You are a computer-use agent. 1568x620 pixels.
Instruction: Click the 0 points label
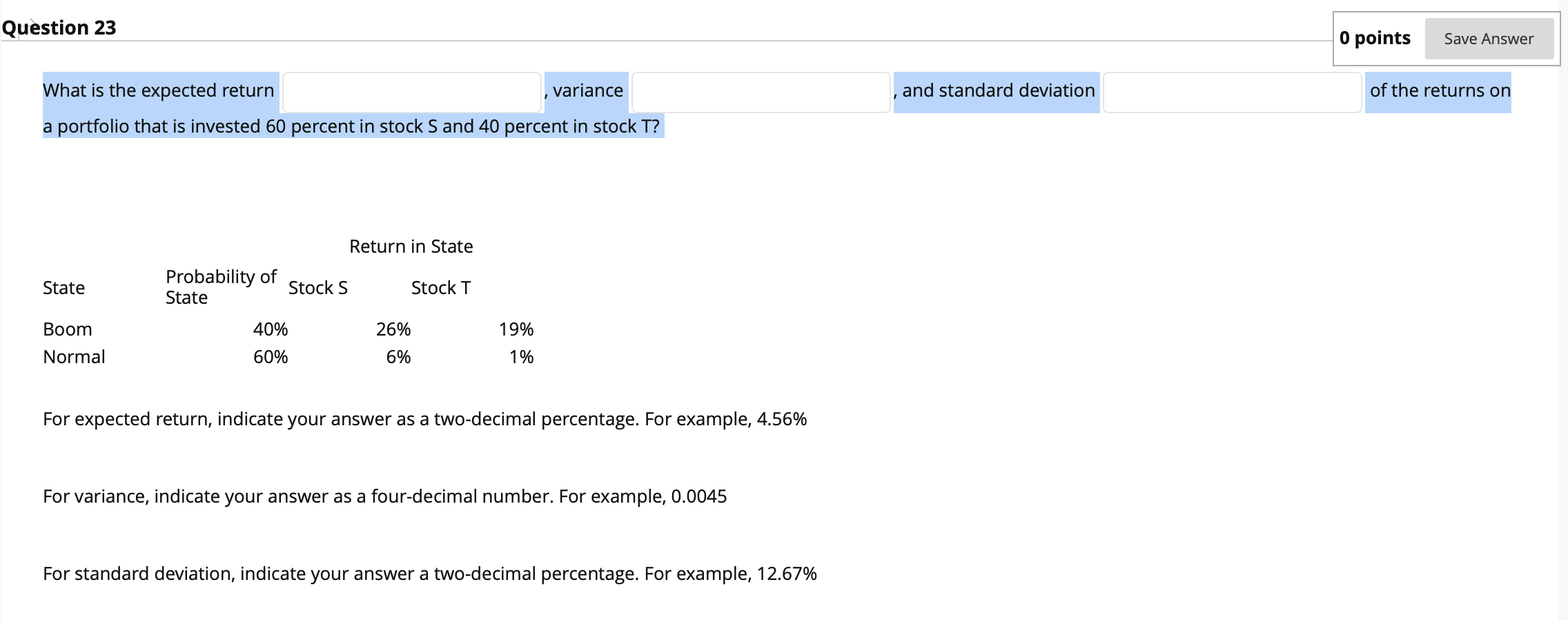coord(1373,39)
